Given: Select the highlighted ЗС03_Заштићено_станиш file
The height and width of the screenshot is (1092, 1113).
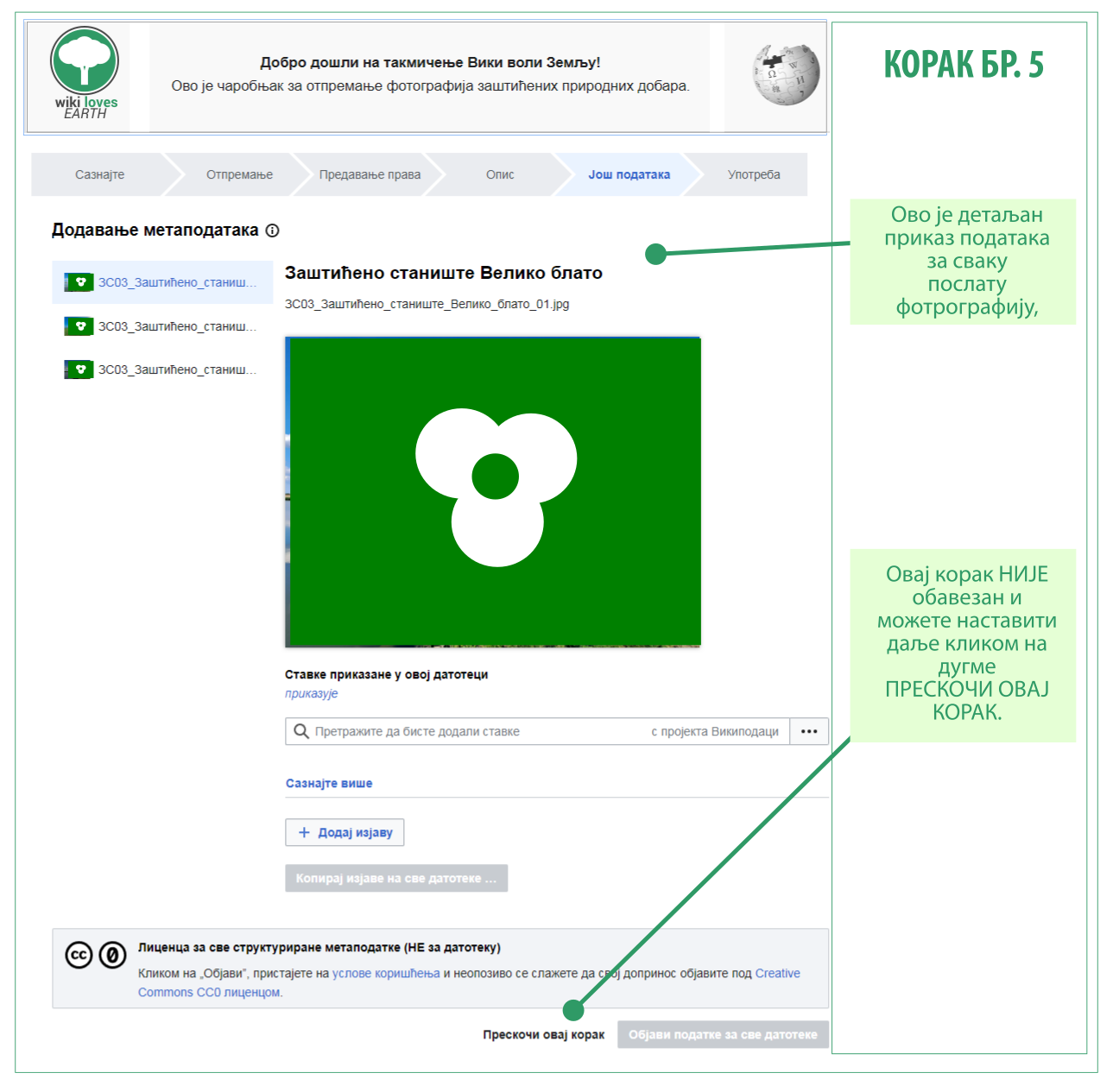Looking at the screenshot, I should 162,282.
